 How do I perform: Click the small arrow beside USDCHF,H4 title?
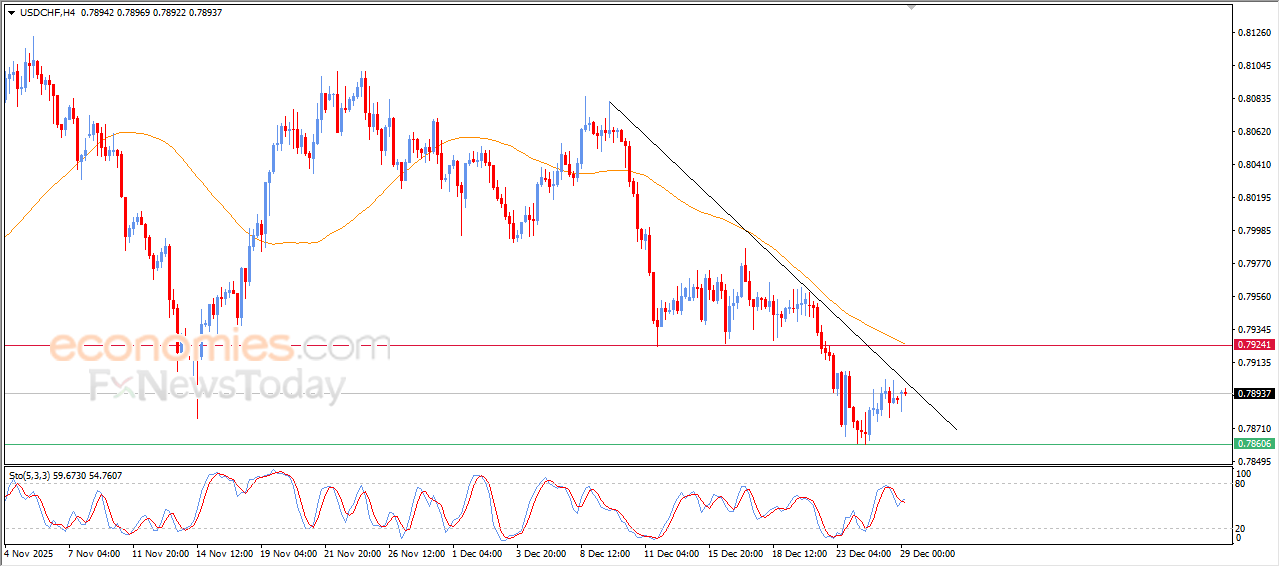pyautogui.click(x=11, y=13)
